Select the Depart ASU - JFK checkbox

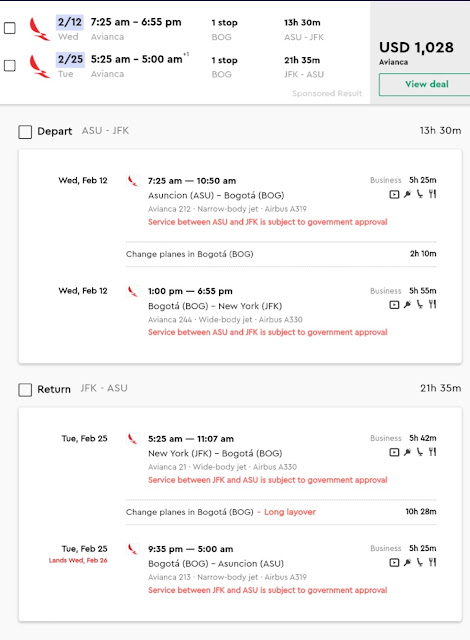click(25, 132)
